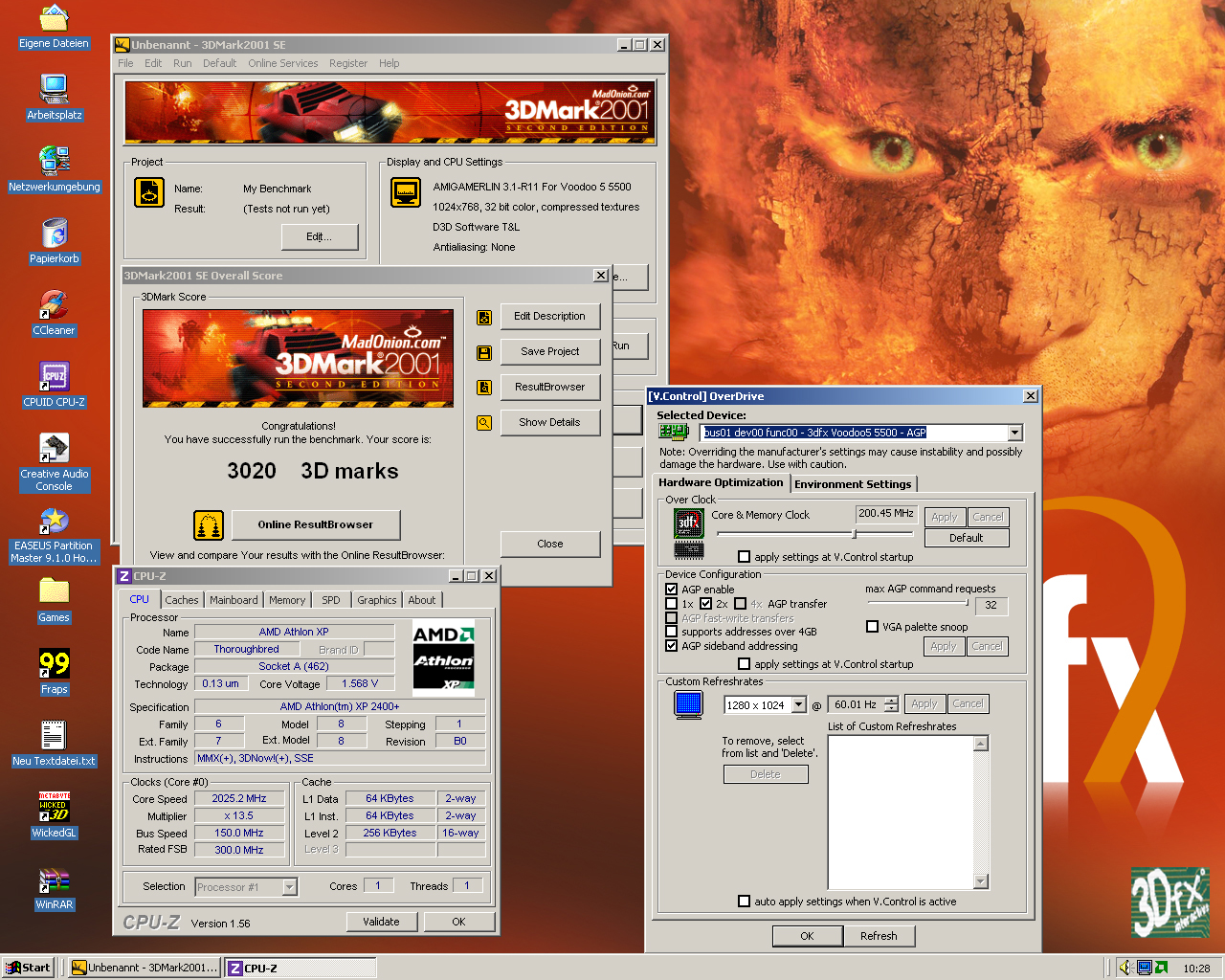Enable auto apply settings when V.Control active
This screenshot has width=1225, height=980.
tap(744, 902)
